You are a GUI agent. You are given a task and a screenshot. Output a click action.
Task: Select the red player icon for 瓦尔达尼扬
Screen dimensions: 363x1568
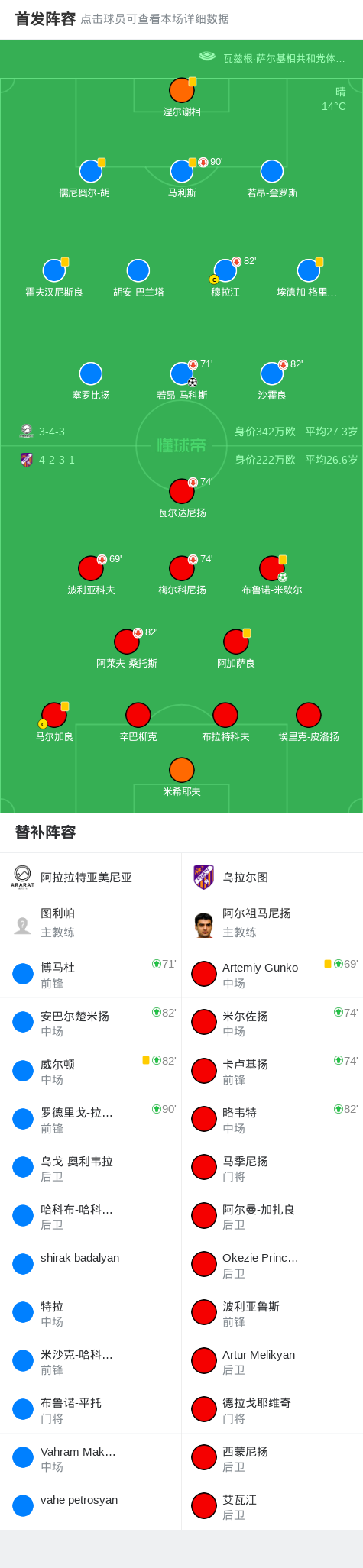click(x=181, y=491)
